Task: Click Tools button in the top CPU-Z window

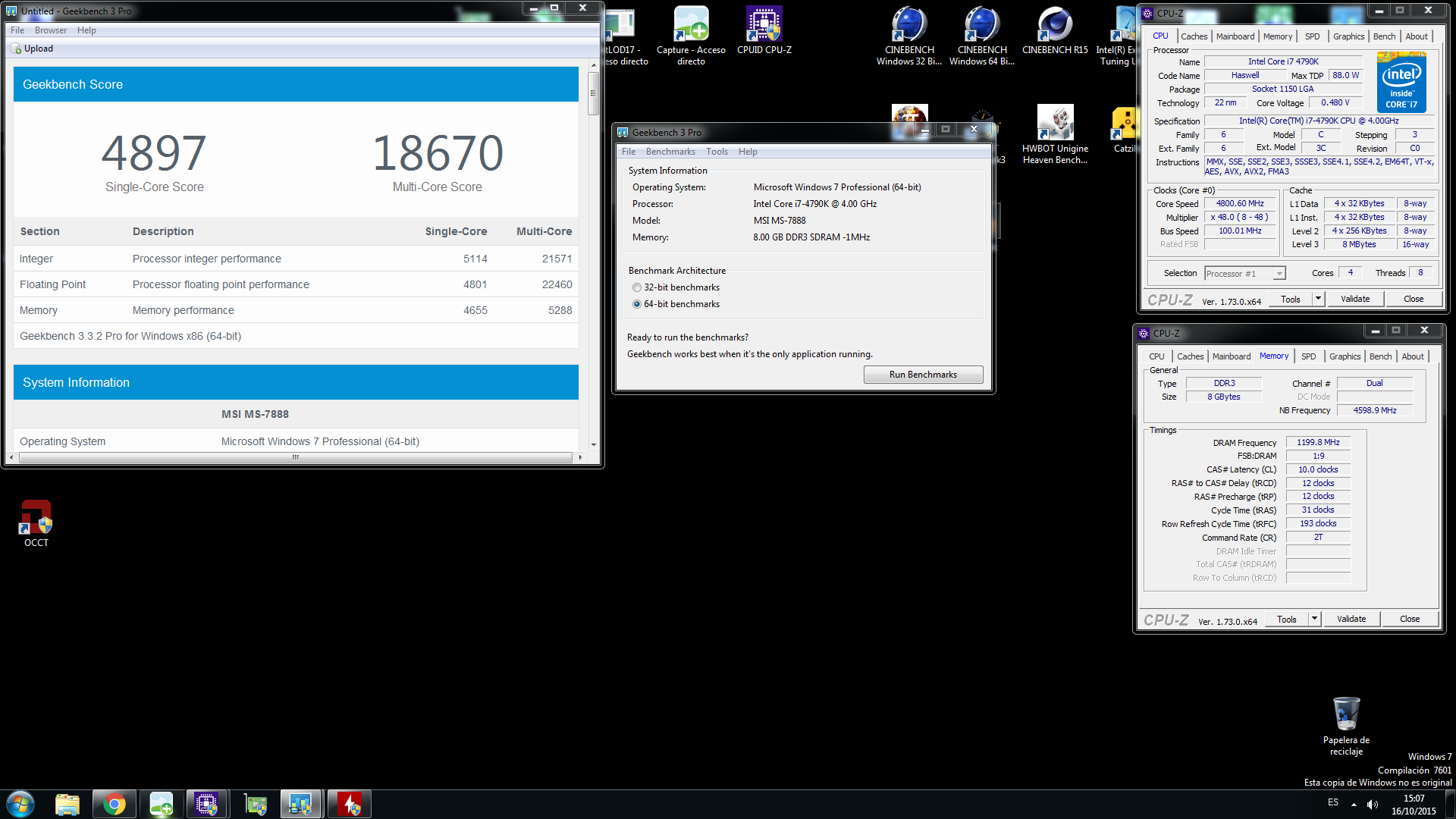Action: 1290,299
